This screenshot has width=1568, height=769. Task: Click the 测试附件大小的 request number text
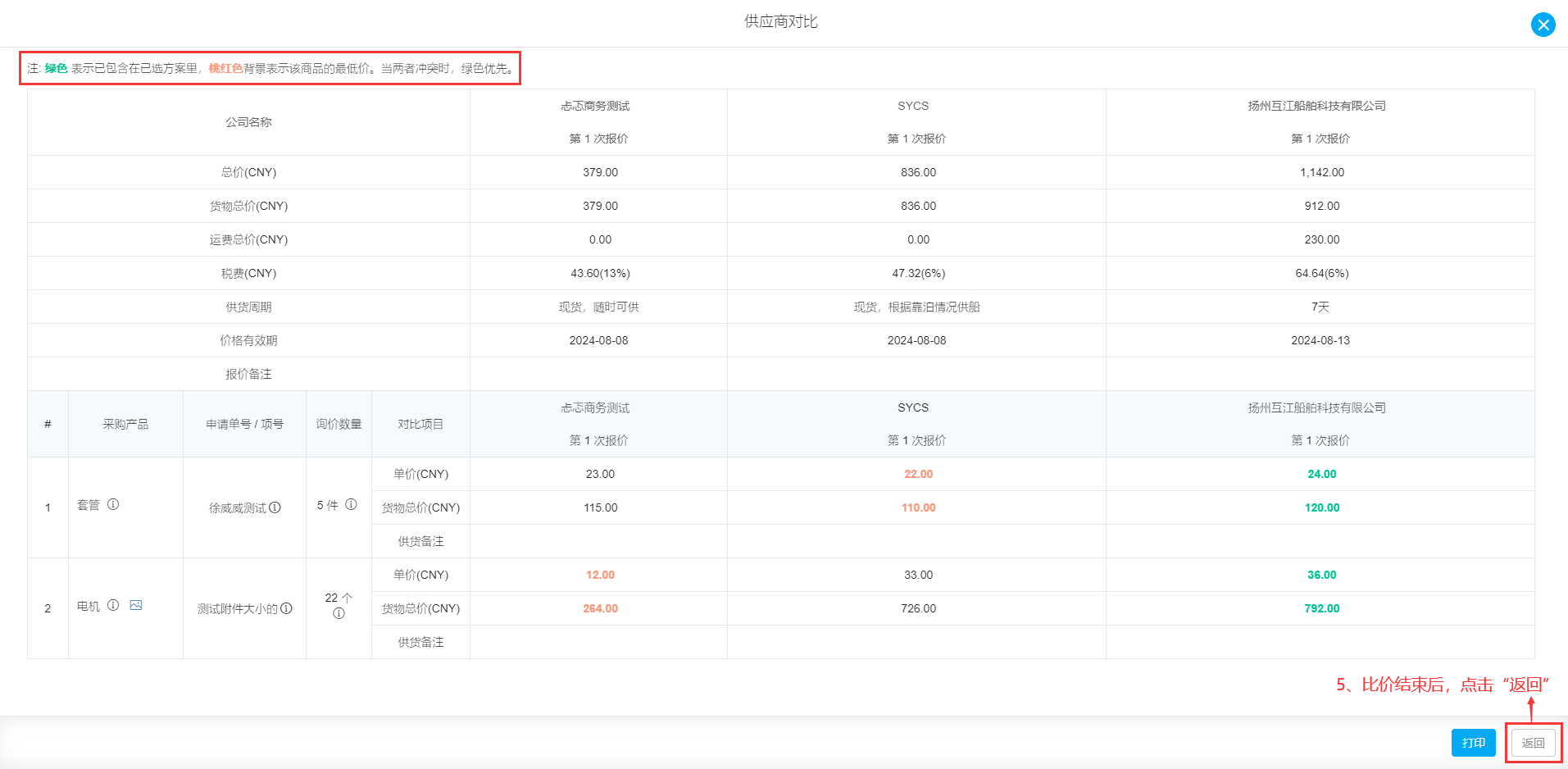pyautogui.click(x=238, y=608)
